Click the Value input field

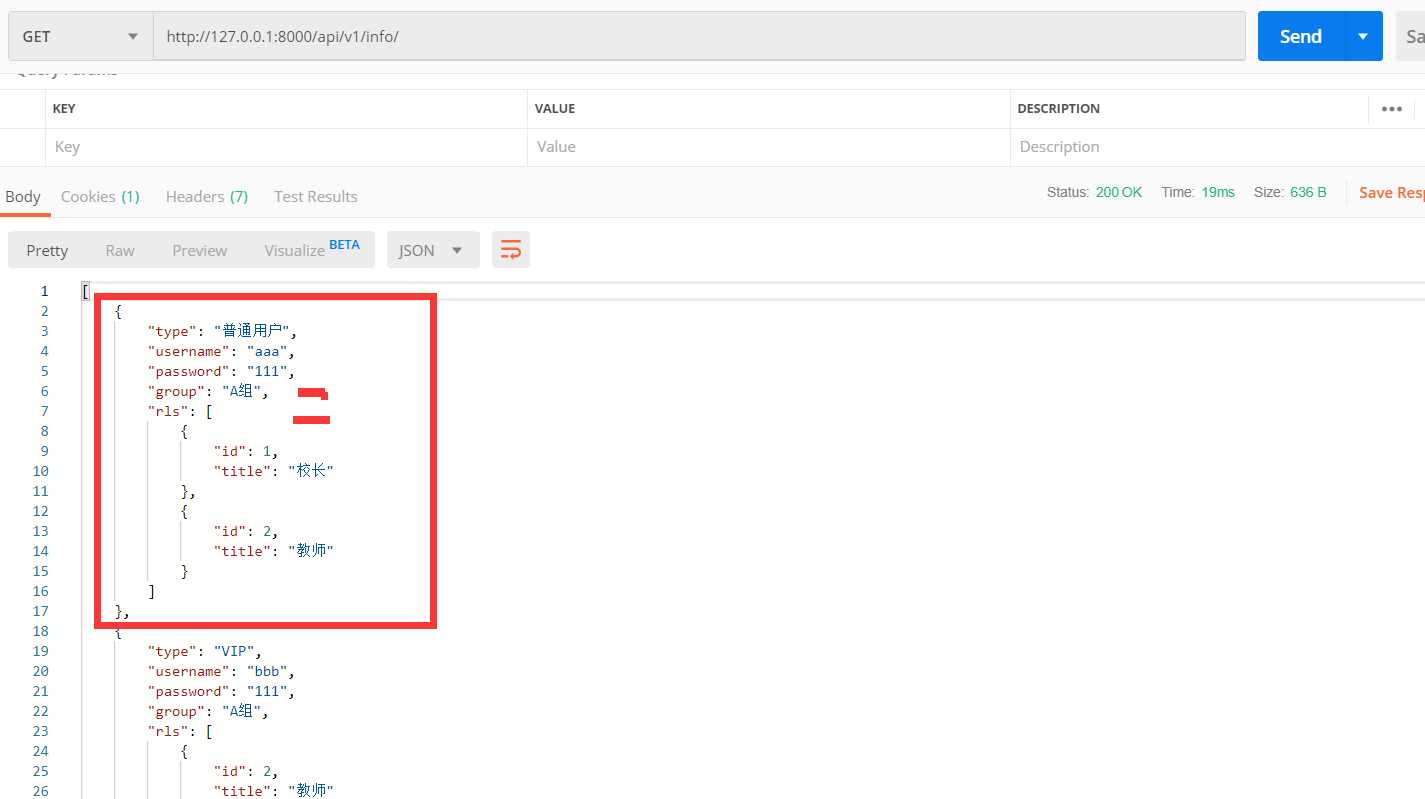click(x=768, y=147)
